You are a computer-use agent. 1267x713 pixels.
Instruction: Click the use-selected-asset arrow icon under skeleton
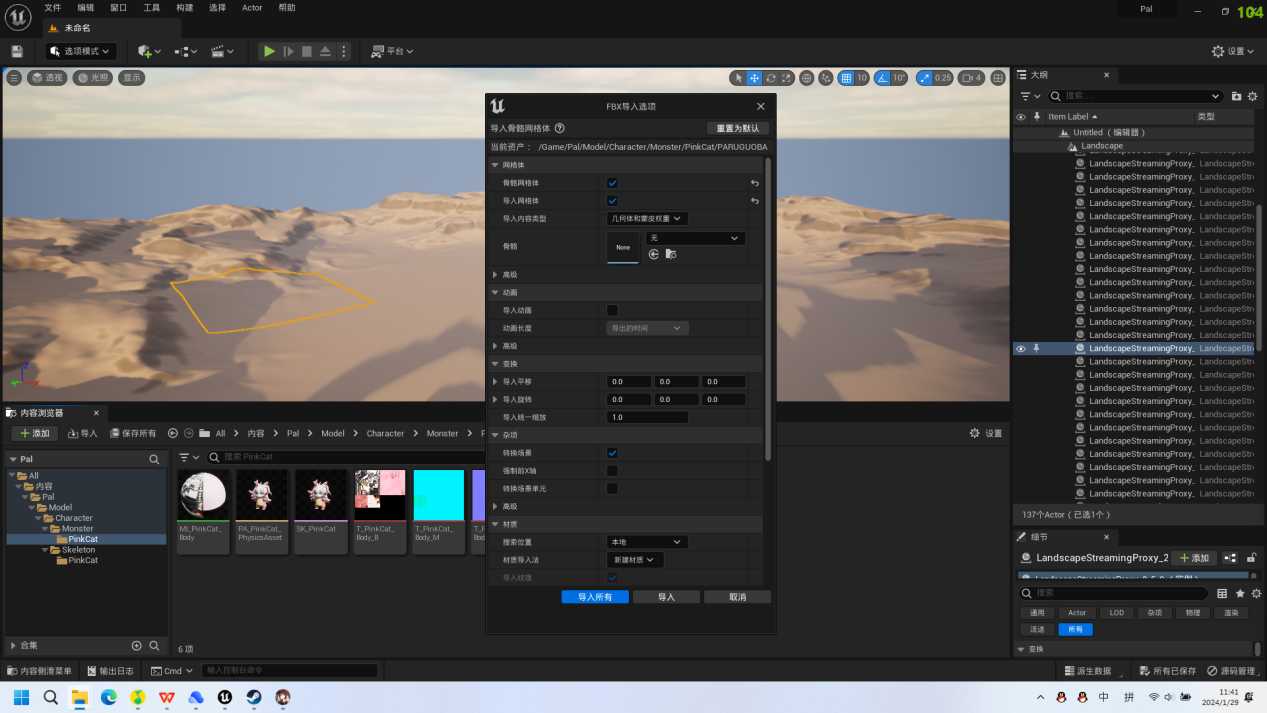pos(654,254)
